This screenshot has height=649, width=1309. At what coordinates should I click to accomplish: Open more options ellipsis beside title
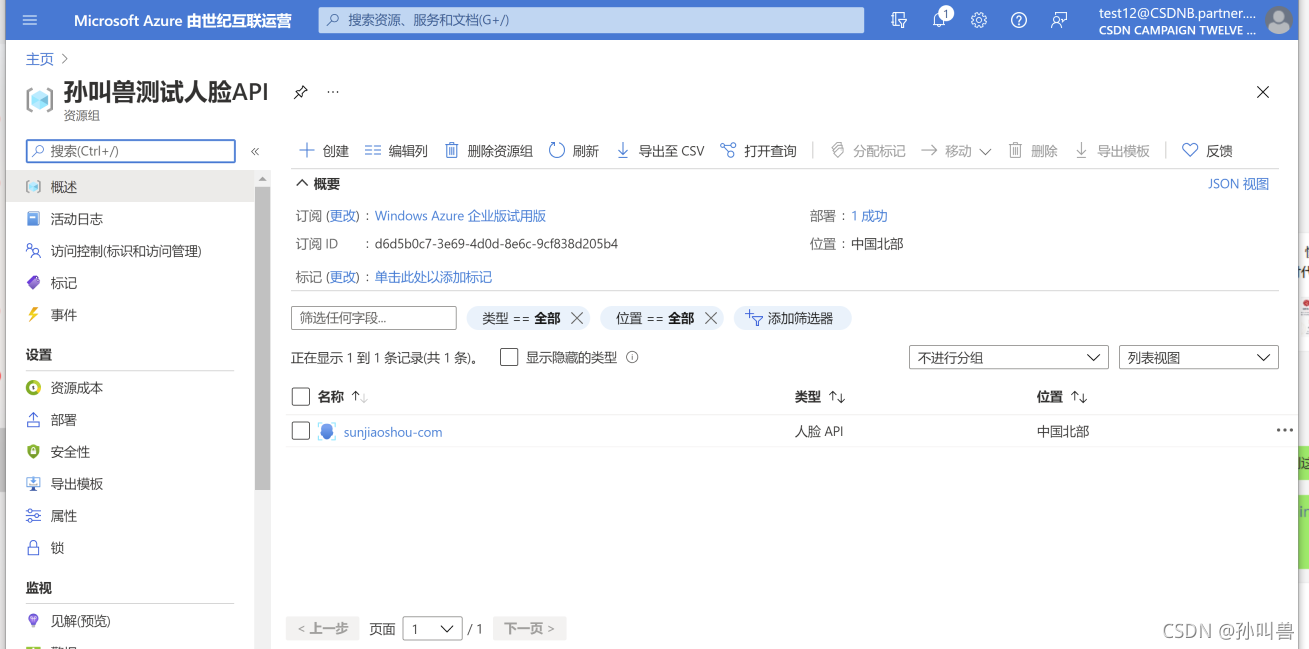pos(333,92)
